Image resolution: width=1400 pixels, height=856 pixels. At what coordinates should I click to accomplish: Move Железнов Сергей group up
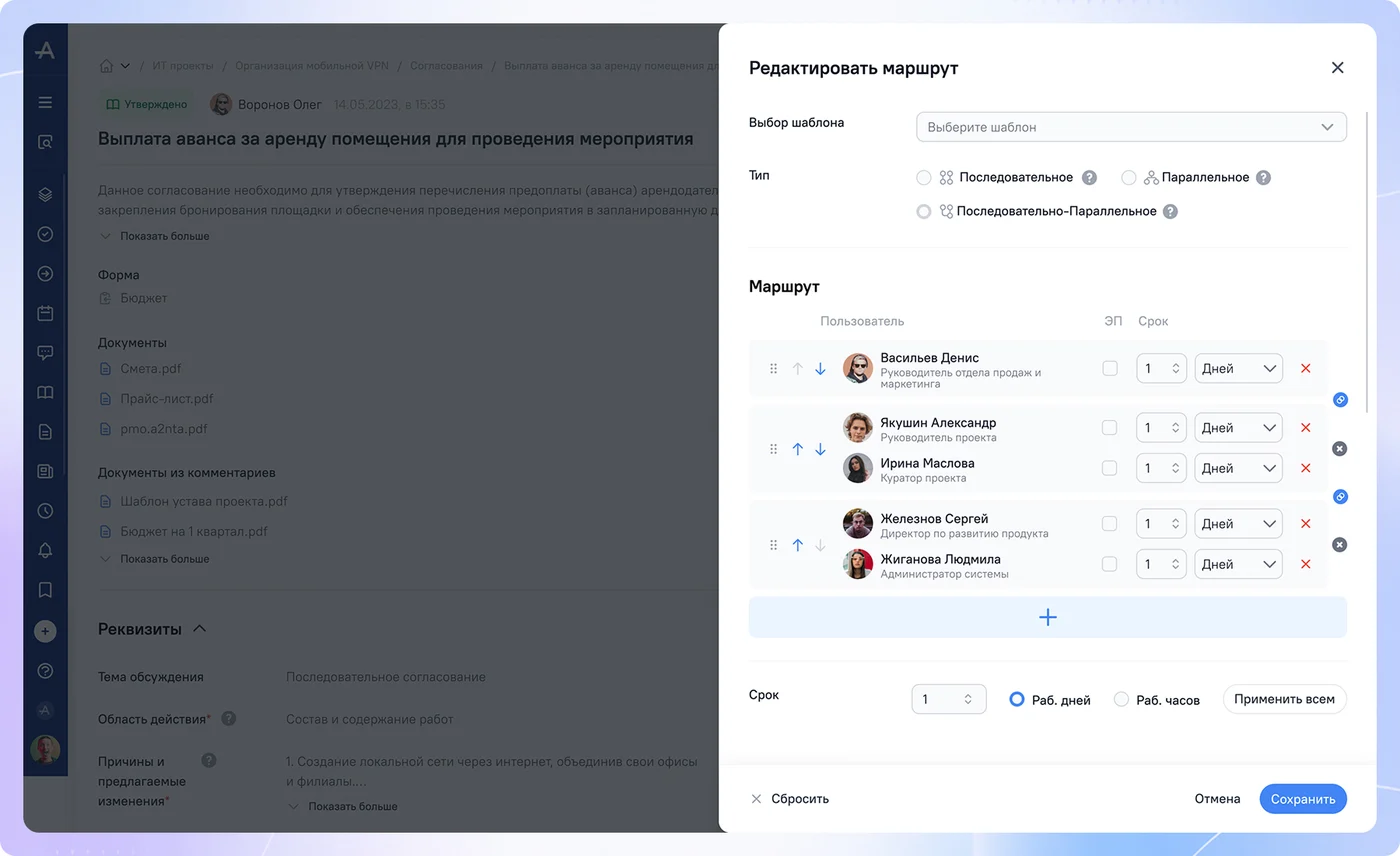pos(797,545)
